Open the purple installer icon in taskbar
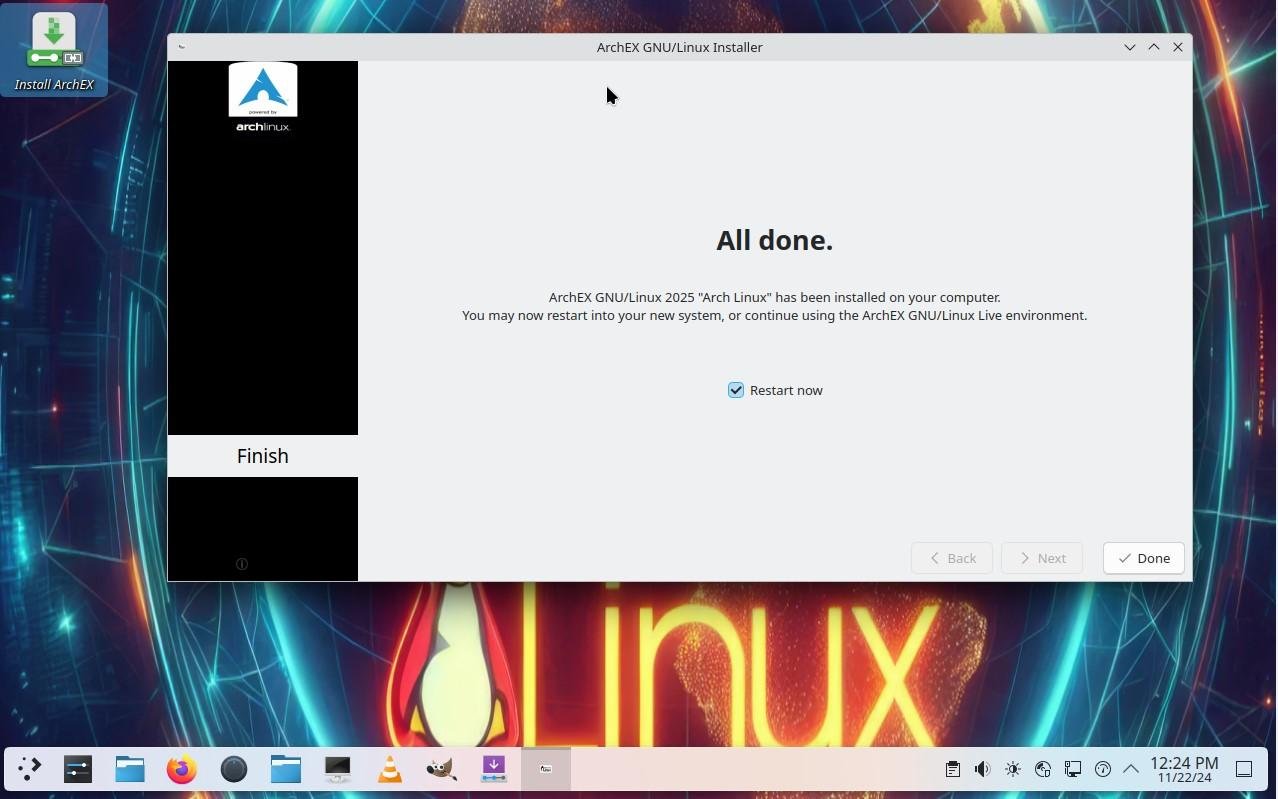Image resolution: width=1278 pixels, height=799 pixels. point(493,769)
